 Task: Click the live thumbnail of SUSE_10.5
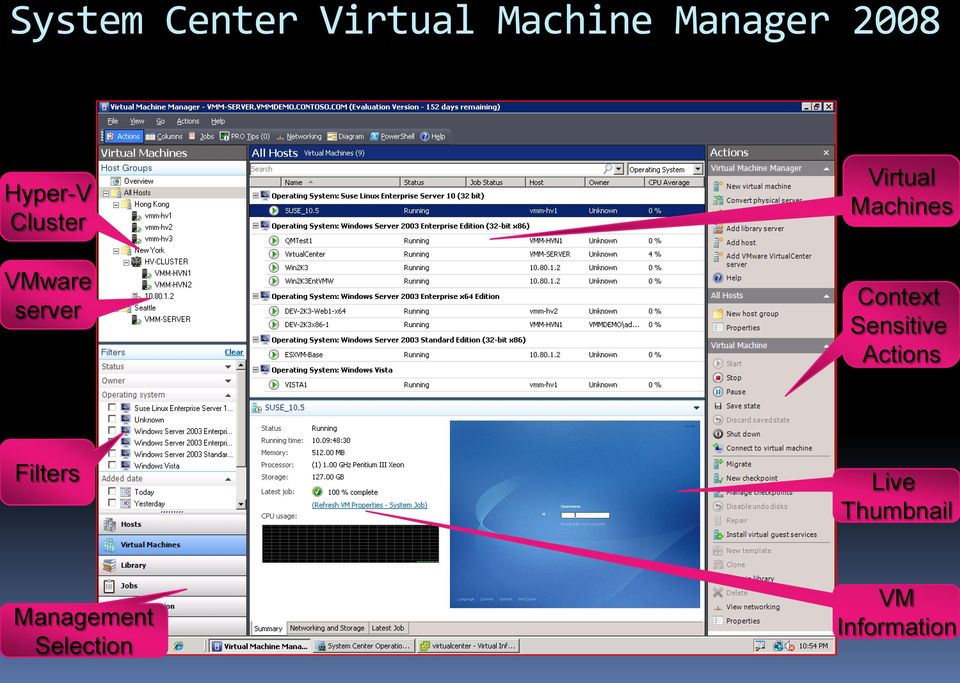tap(574, 514)
